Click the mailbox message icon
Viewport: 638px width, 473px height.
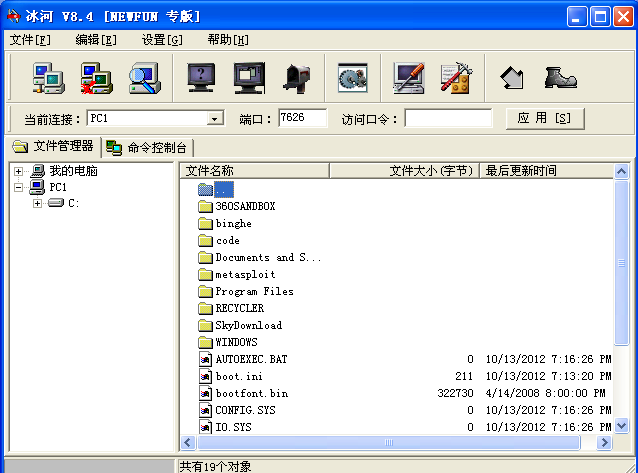pyautogui.click(x=297, y=78)
